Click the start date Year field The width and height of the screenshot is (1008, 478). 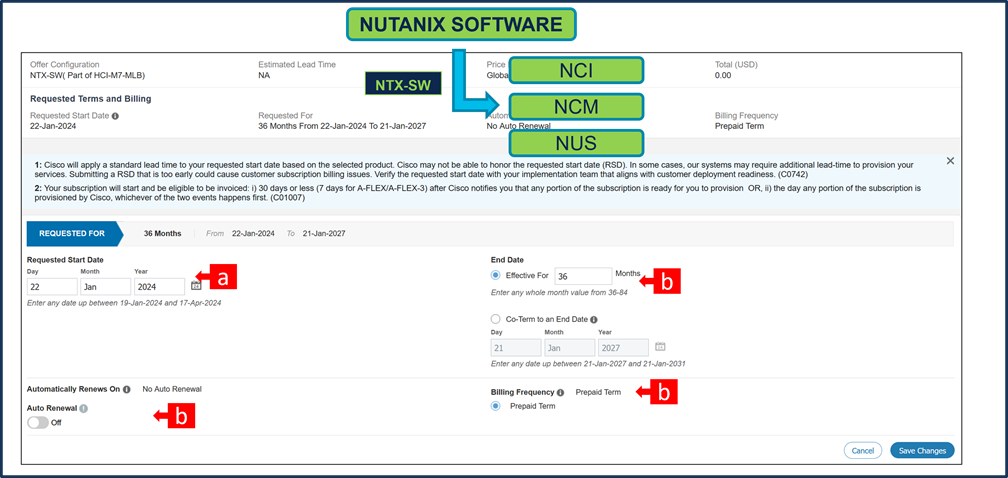click(x=159, y=287)
